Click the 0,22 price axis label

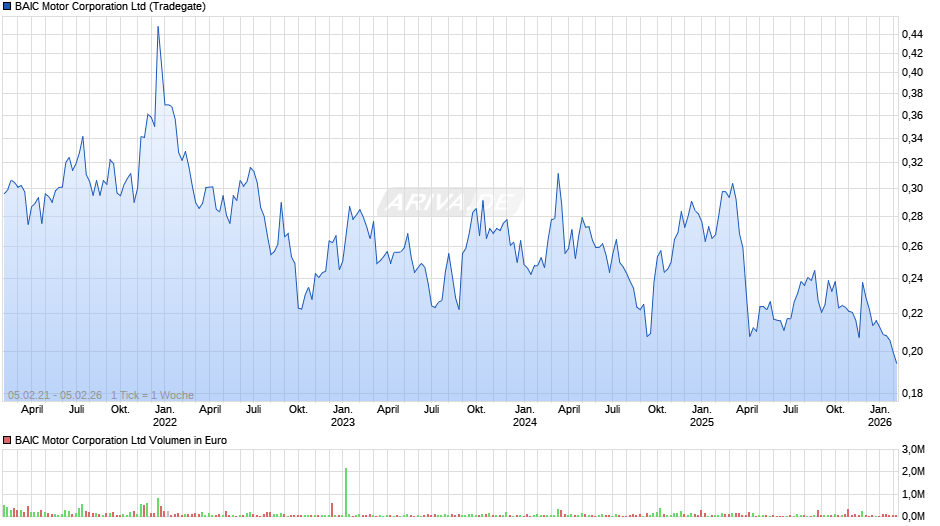[x=912, y=313]
